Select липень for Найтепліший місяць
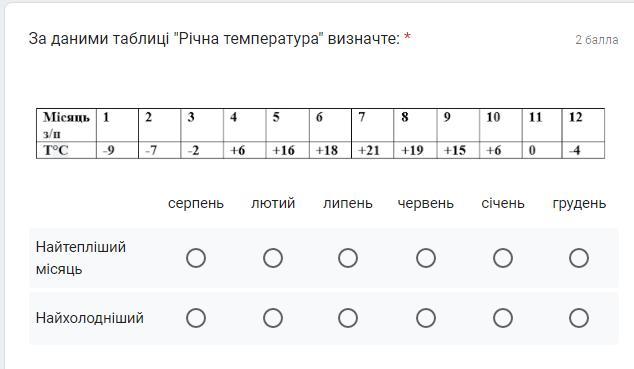Screen dimensions: 634x369 [x=348, y=258]
